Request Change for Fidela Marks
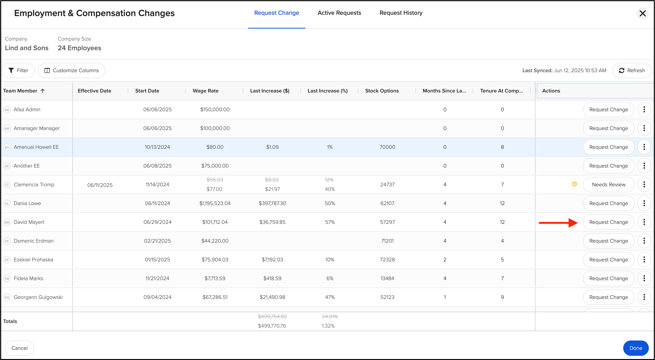The width and height of the screenshot is (655, 360). click(609, 279)
